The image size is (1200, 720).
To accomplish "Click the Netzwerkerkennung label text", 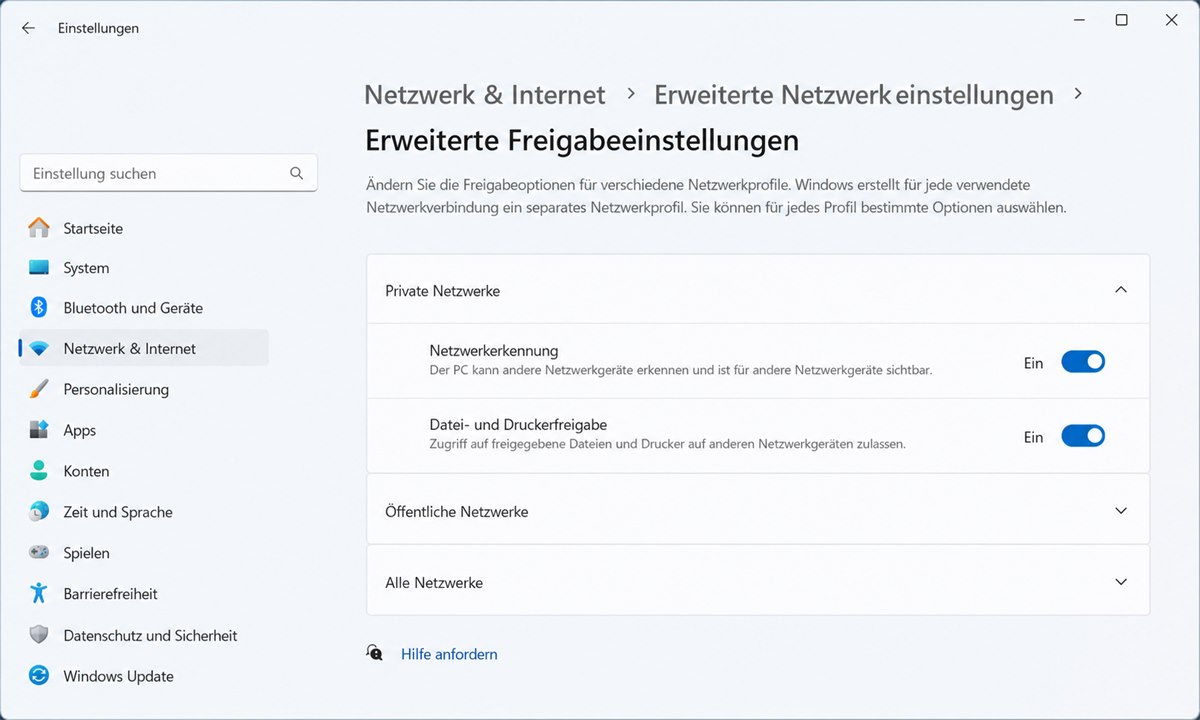I will click(494, 351).
